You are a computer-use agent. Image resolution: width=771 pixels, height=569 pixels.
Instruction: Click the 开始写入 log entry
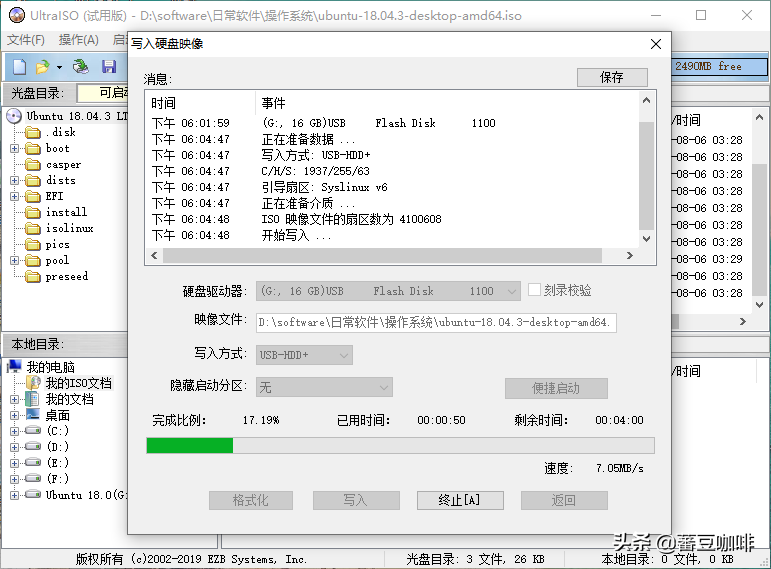(296, 236)
